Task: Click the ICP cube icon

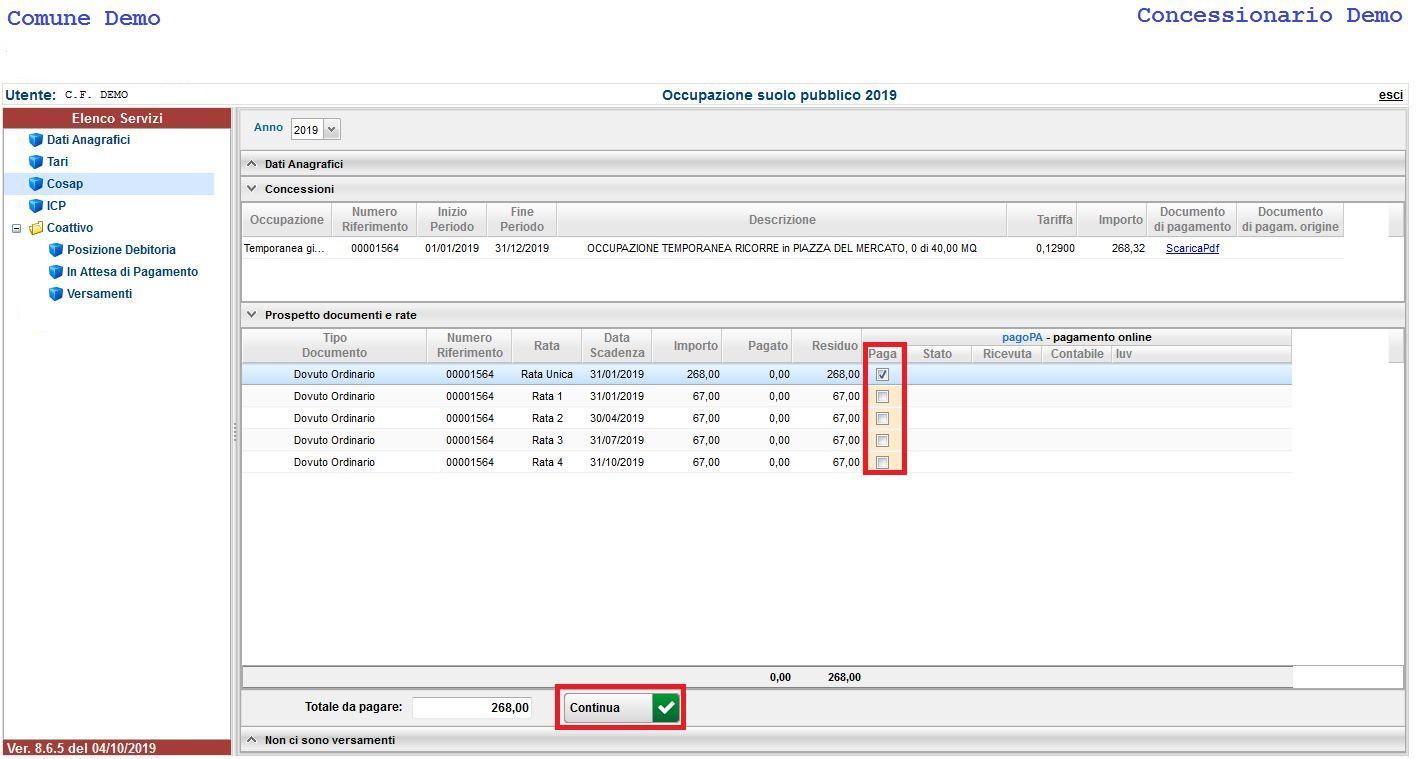Action: point(36,206)
